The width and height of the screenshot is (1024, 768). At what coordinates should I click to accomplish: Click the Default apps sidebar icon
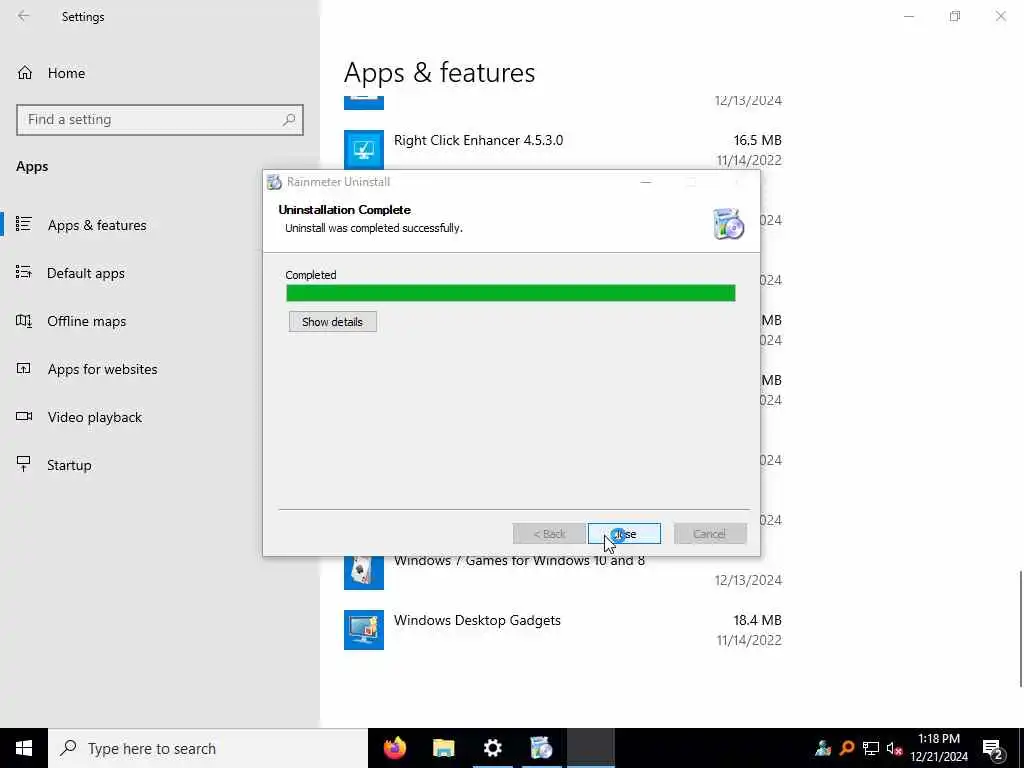(x=24, y=272)
